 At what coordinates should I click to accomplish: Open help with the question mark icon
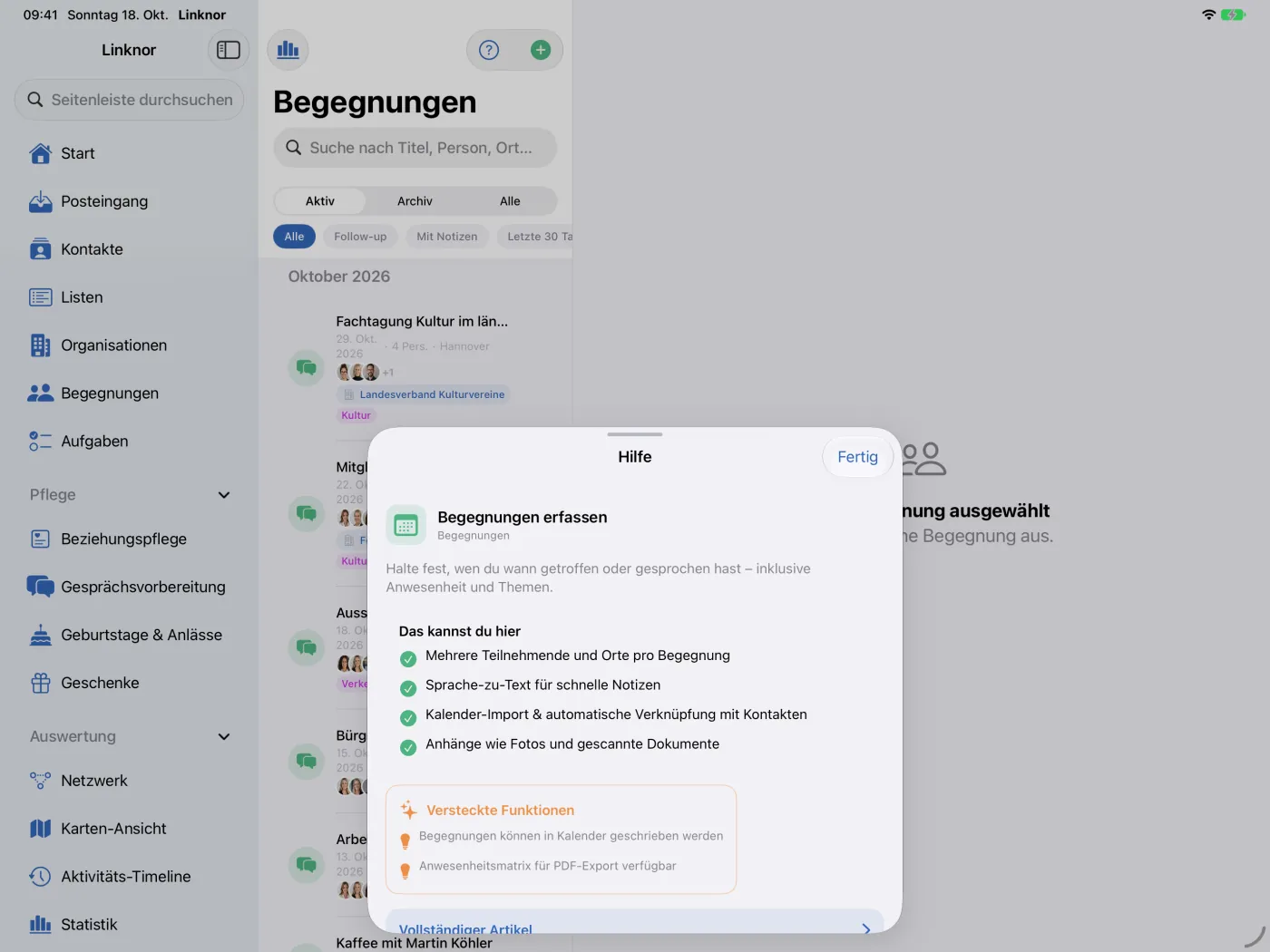tap(489, 50)
